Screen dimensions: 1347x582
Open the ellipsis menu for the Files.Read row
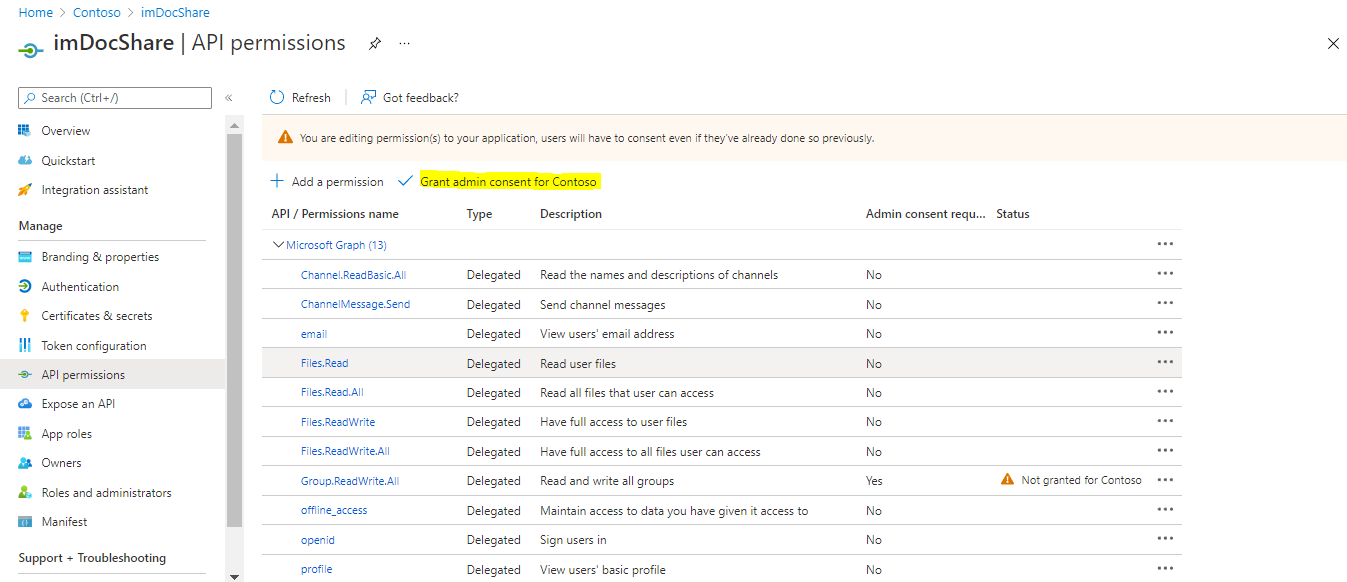pos(1165,362)
